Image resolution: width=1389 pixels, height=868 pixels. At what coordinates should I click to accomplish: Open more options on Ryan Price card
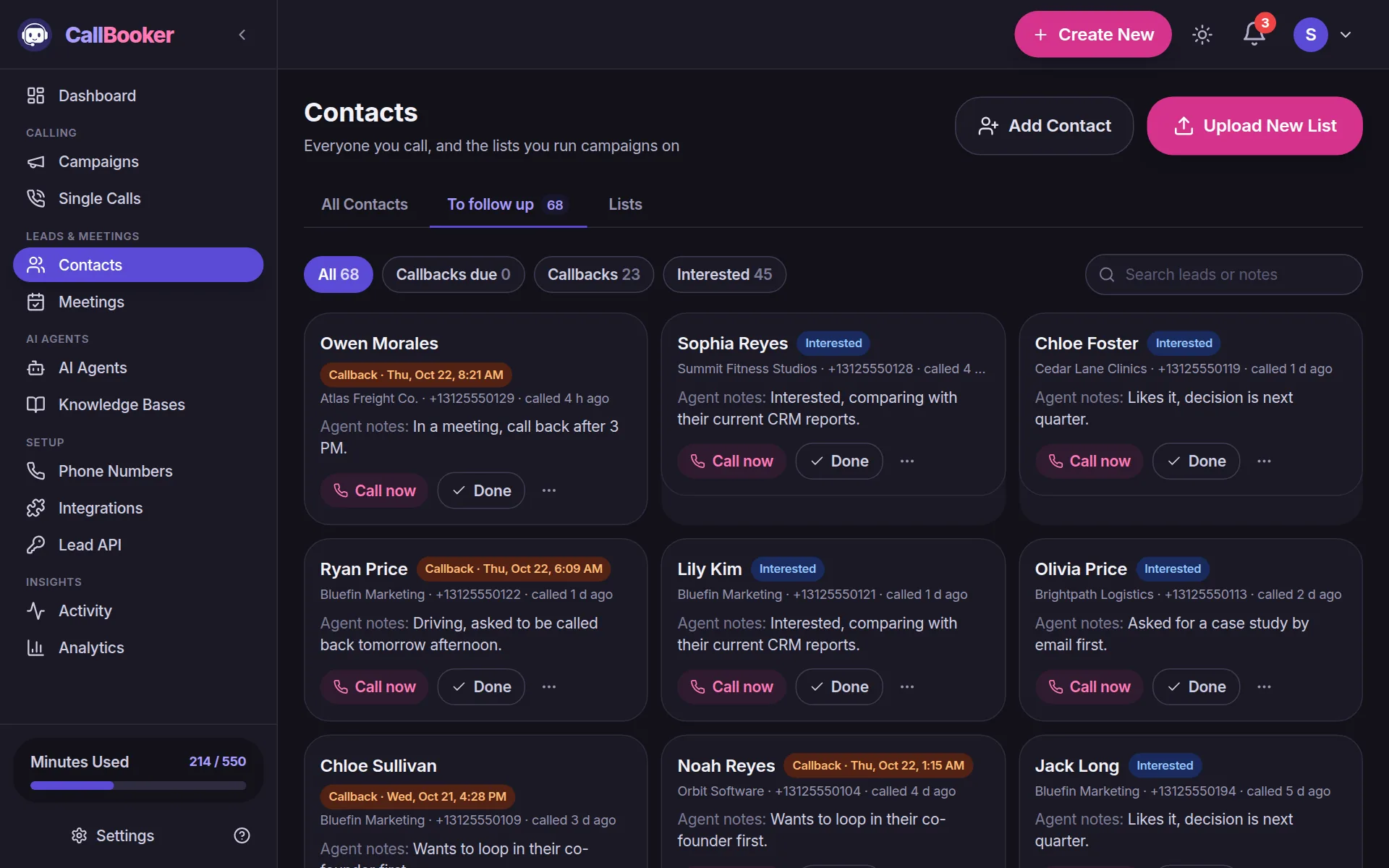[x=549, y=686]
